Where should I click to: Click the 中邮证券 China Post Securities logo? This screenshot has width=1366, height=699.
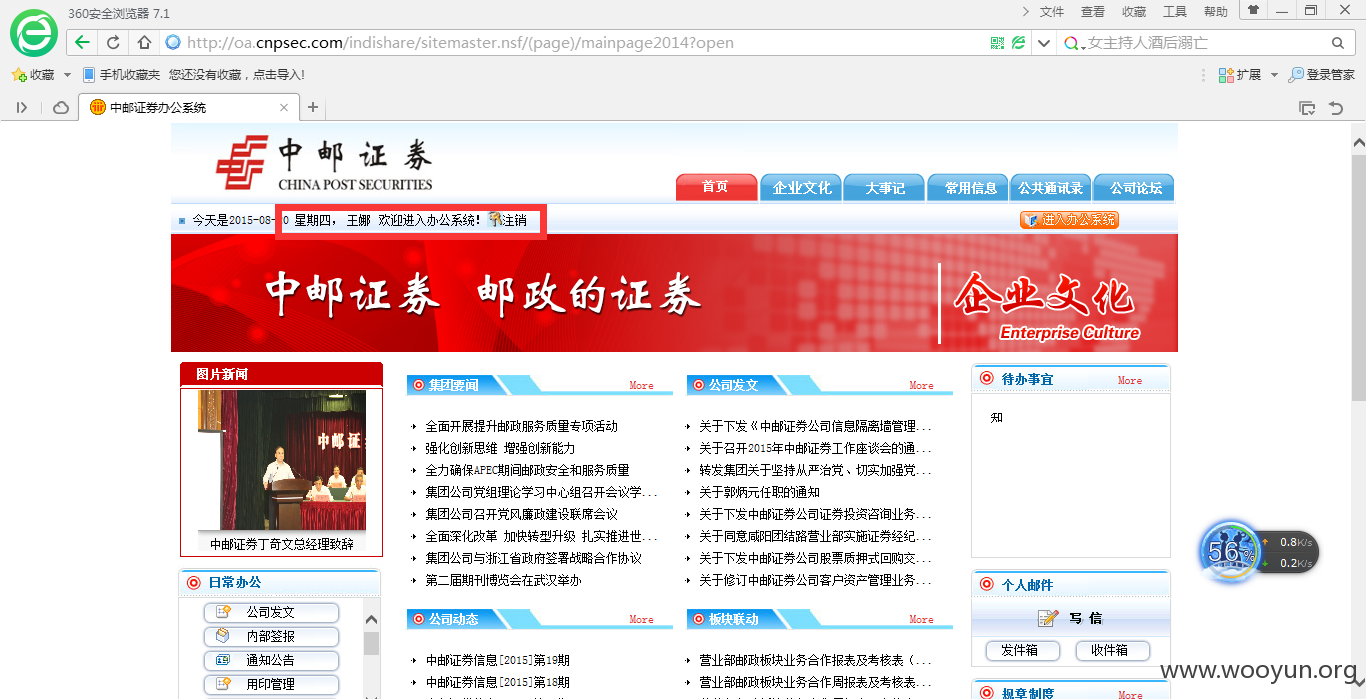(x=325, y=163)
